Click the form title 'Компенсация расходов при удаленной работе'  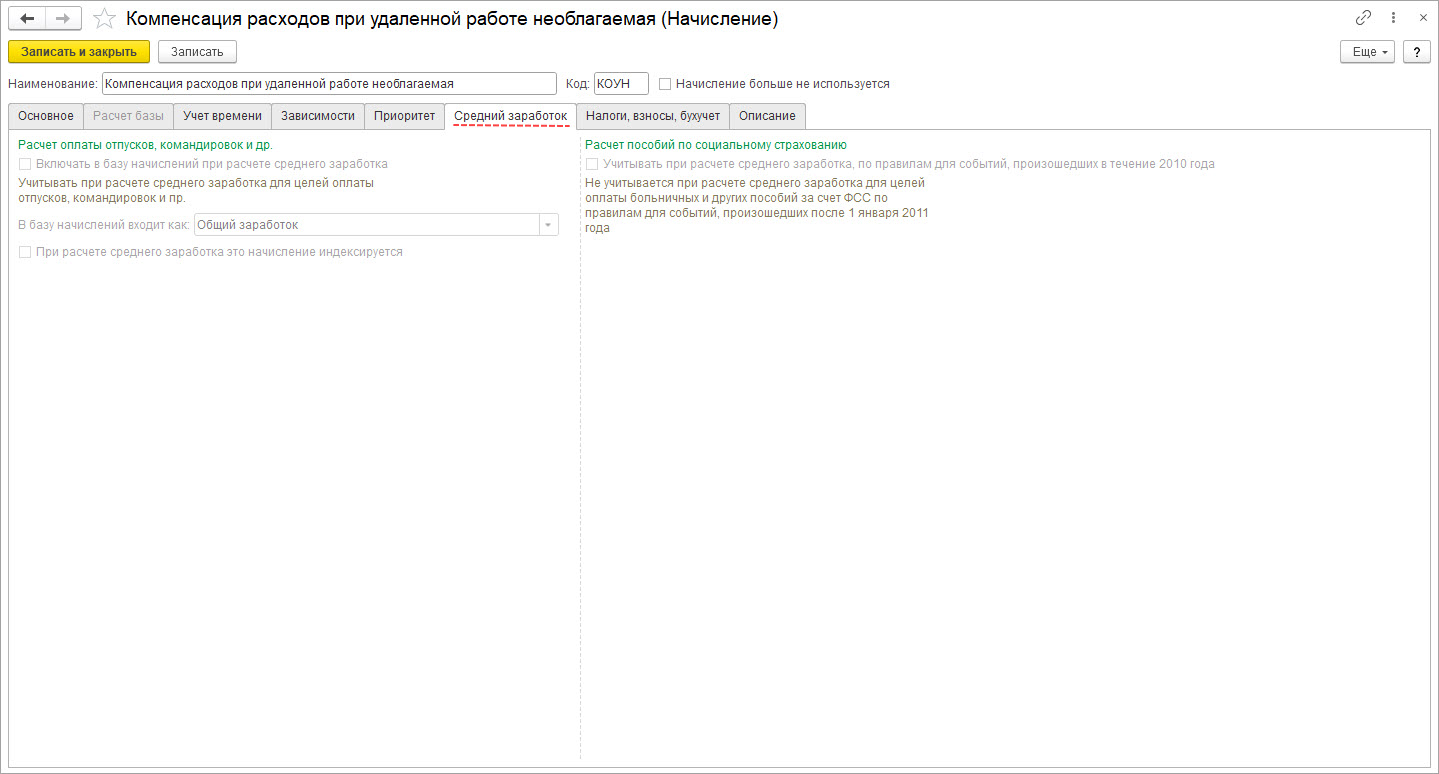tap(452, 19)
